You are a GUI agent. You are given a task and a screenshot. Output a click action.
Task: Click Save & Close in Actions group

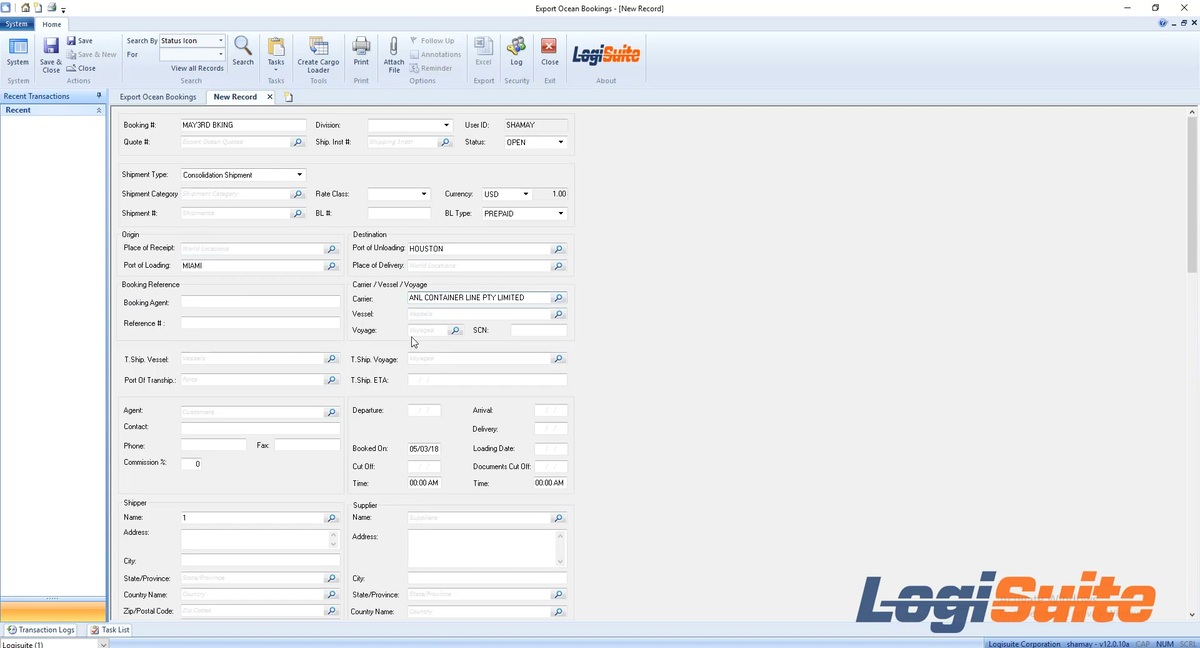[51, 54]
